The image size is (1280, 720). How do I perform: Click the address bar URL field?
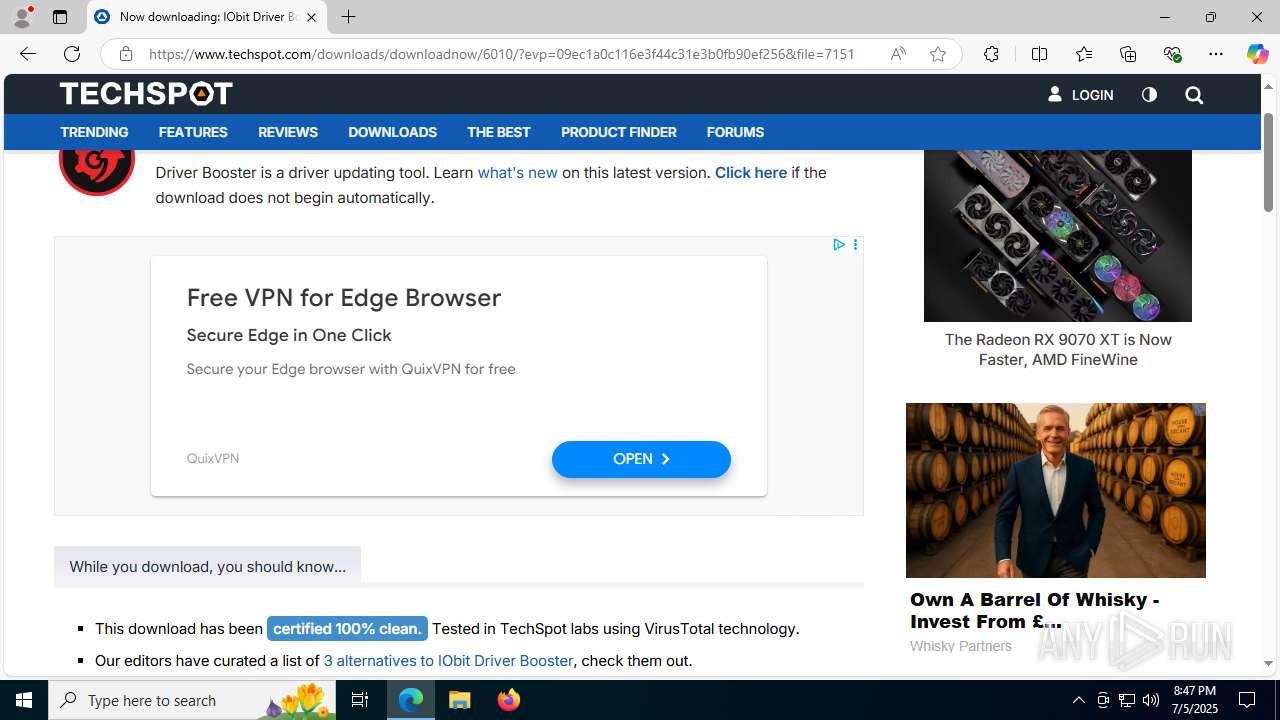502,54
